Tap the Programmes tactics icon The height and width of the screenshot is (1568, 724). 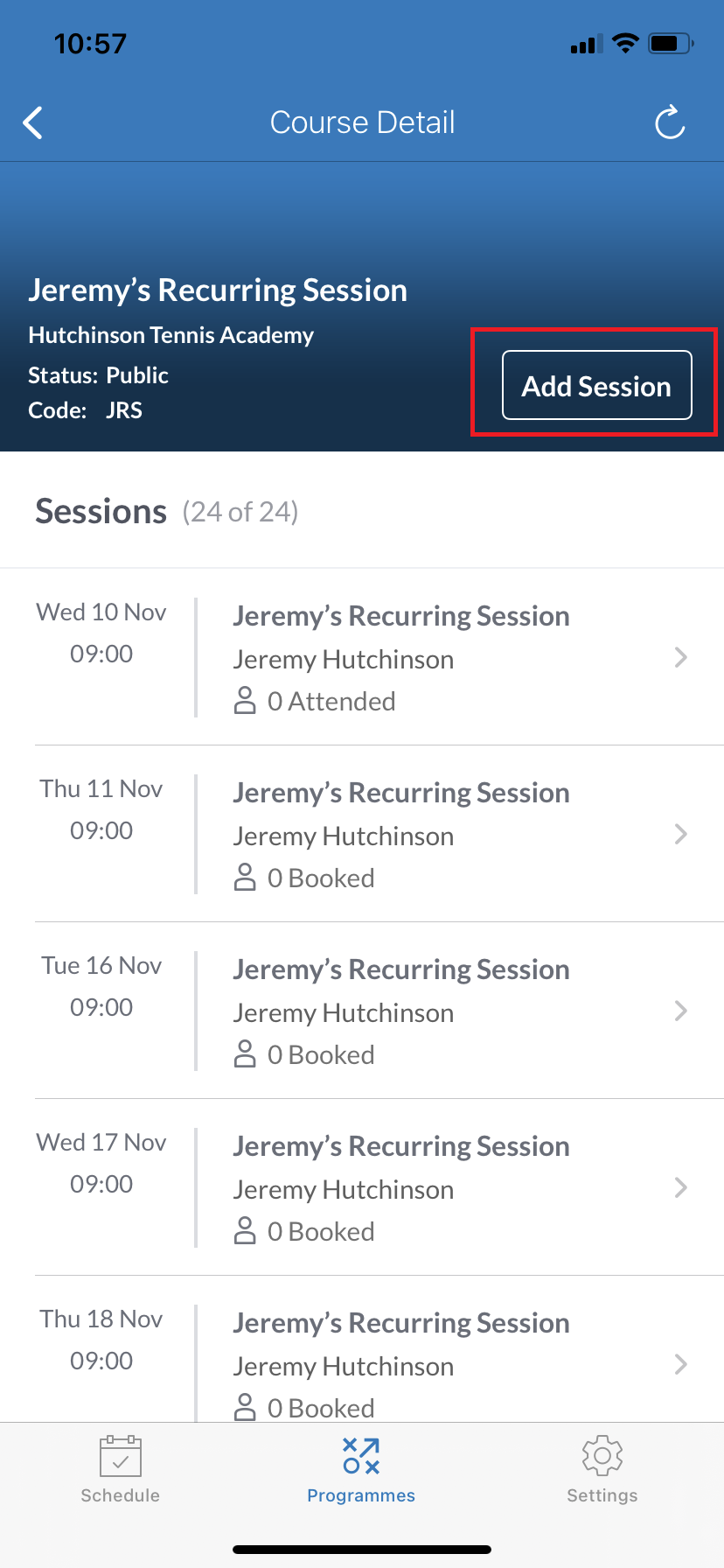pos(361,1456)
